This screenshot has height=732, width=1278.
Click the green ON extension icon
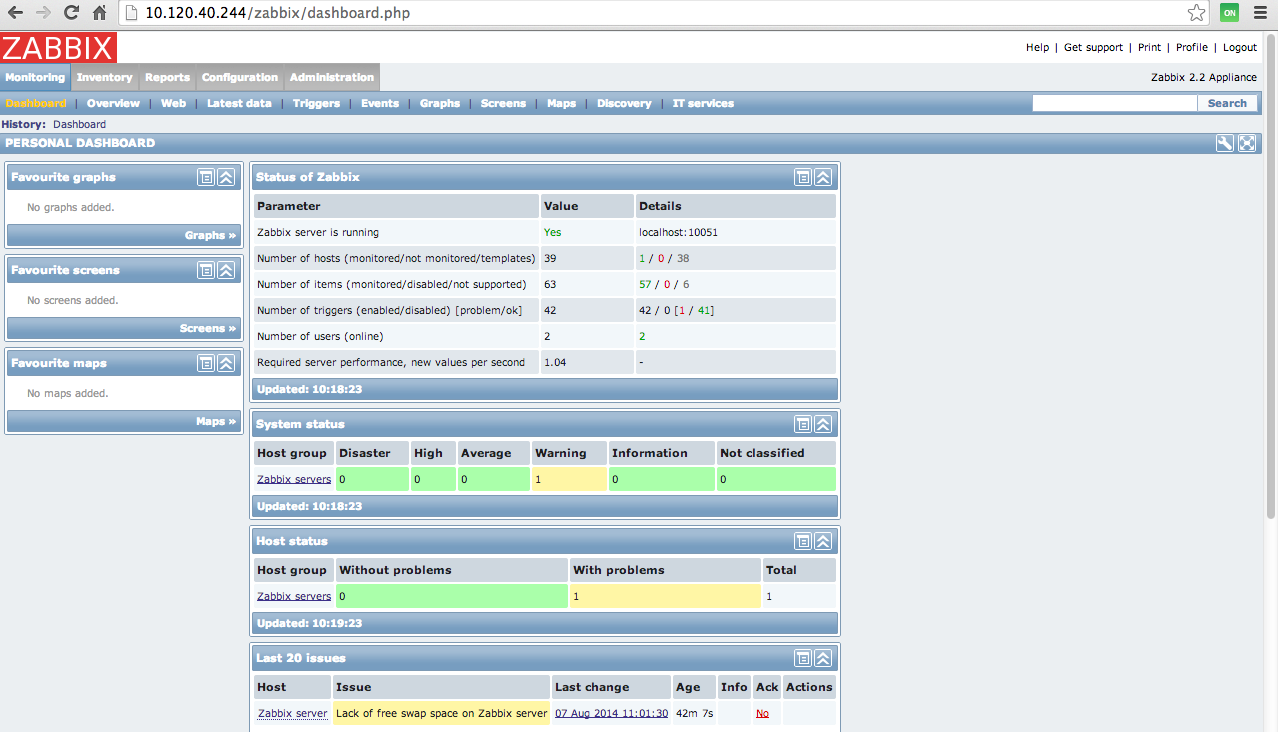coord(1229,13)
